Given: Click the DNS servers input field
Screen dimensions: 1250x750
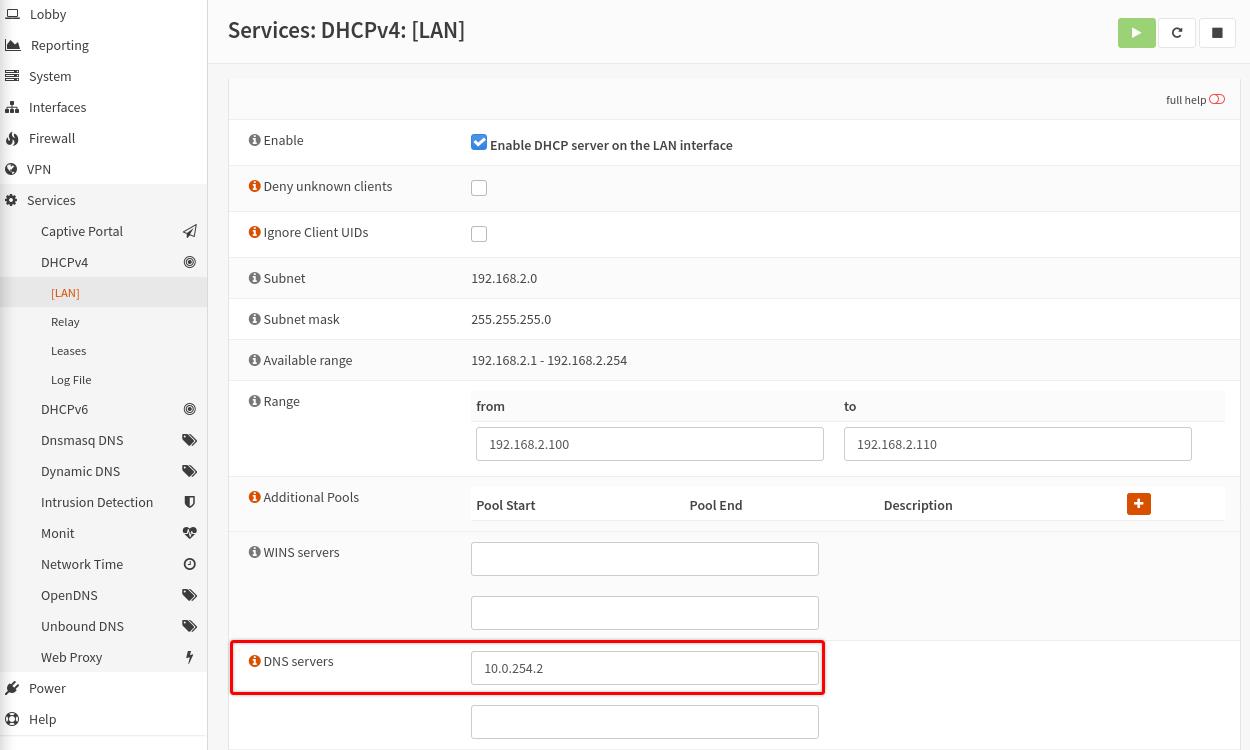Looking at the screenshot, I should (645, 668).
